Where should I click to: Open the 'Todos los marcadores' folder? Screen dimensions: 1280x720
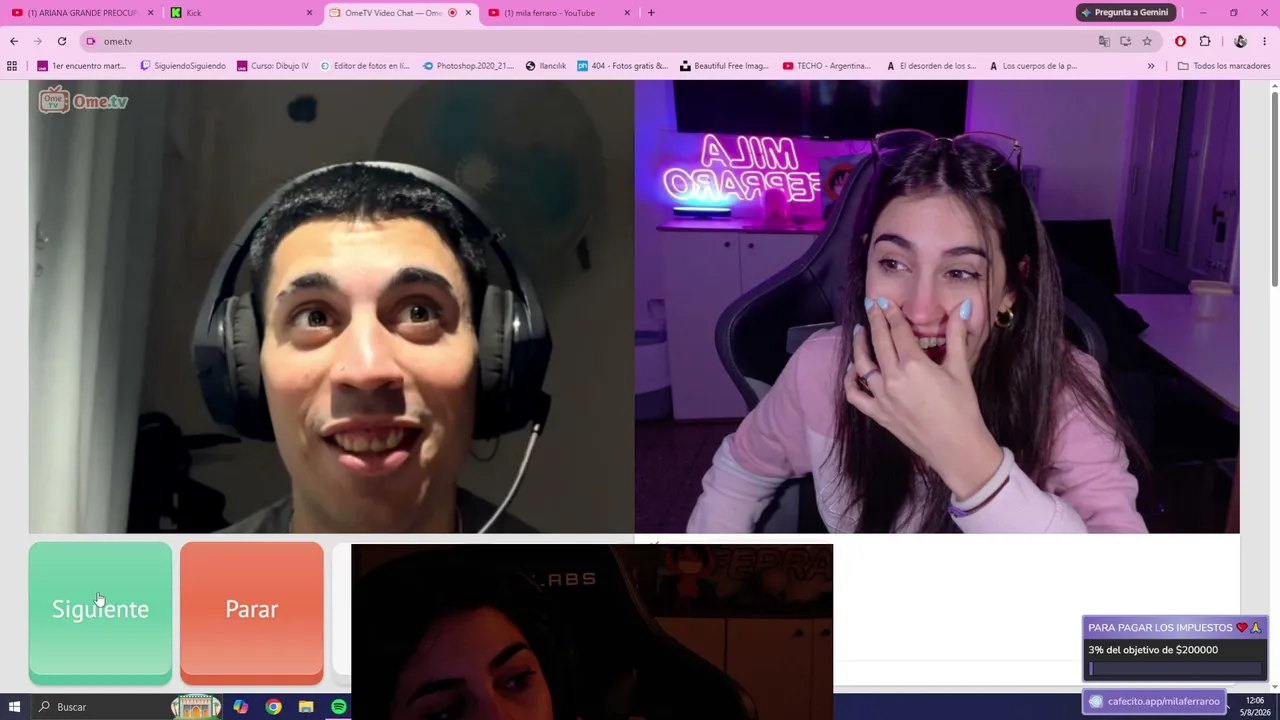pyautogui.click(x=1224, y=66)
